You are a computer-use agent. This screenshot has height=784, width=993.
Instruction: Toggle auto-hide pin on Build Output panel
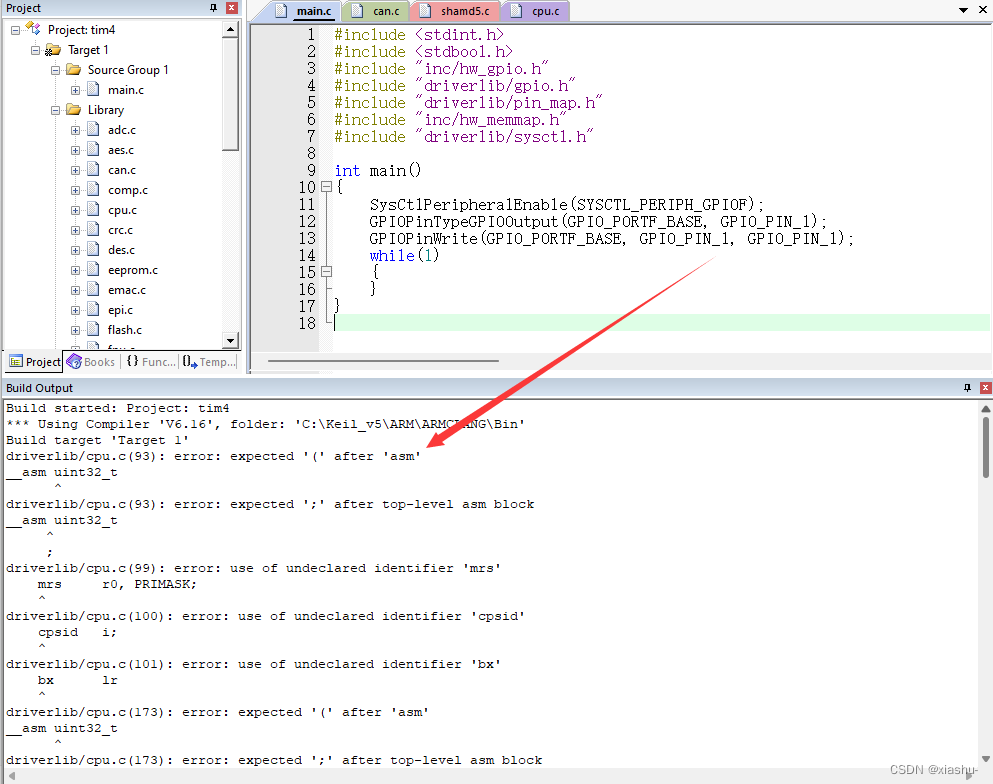pyautogui.click(x=965, y=387)
